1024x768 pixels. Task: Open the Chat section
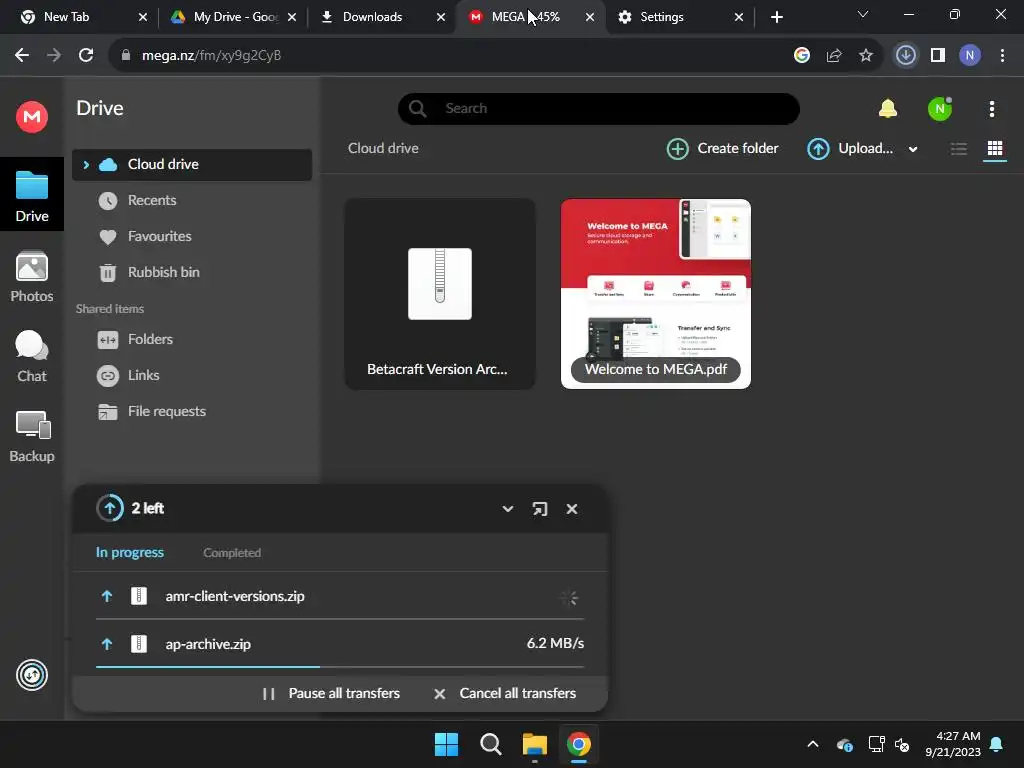tap(31, 357)
